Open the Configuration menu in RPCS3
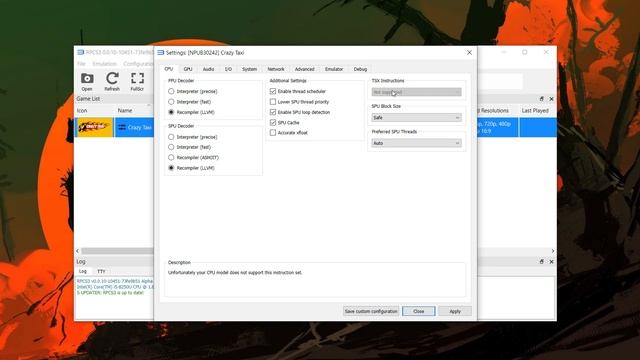 tap(138, 64)
